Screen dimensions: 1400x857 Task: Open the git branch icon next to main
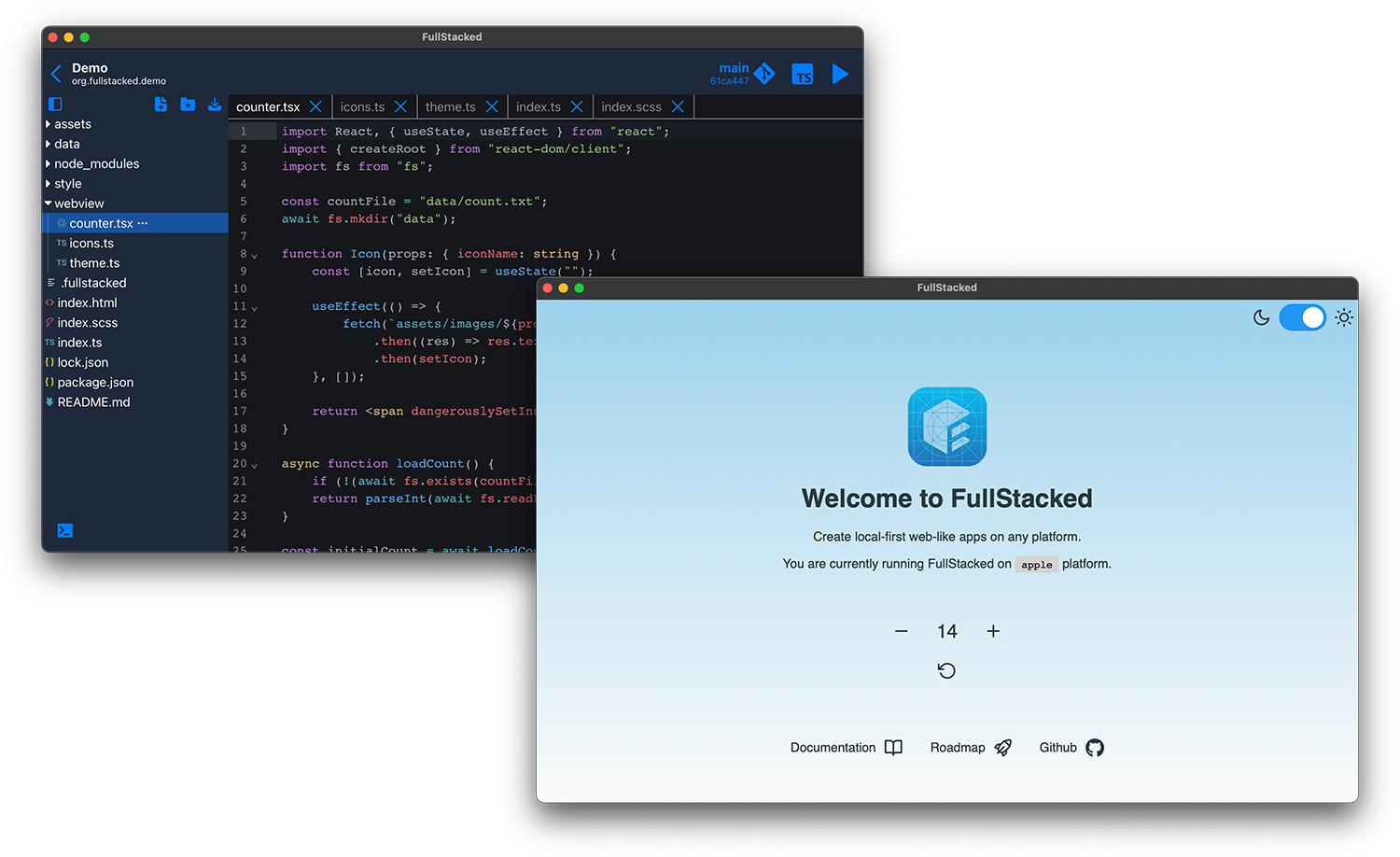point(764,74)
